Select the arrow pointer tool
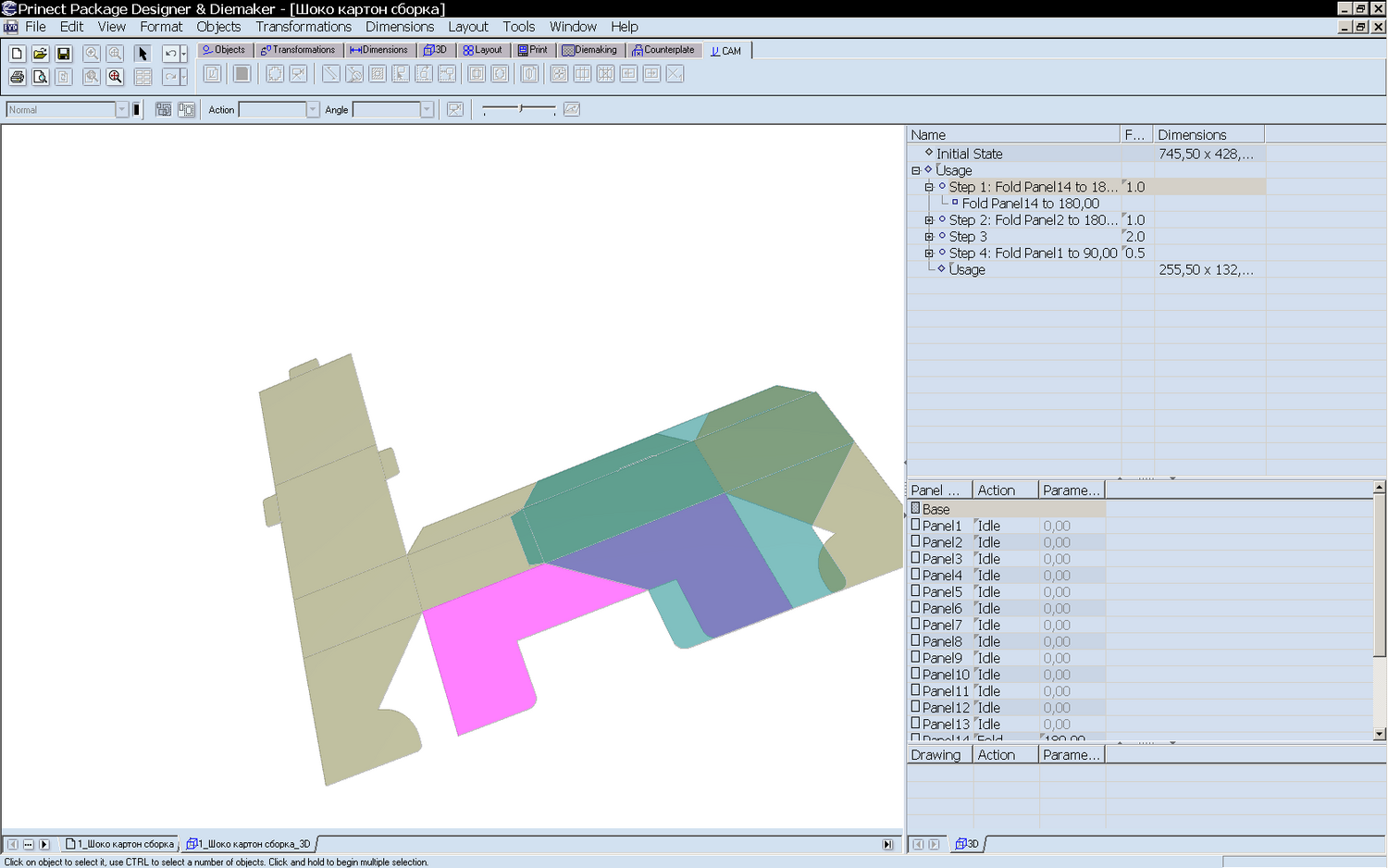This screenshot has width=1388, height=868. pos(143,54)
